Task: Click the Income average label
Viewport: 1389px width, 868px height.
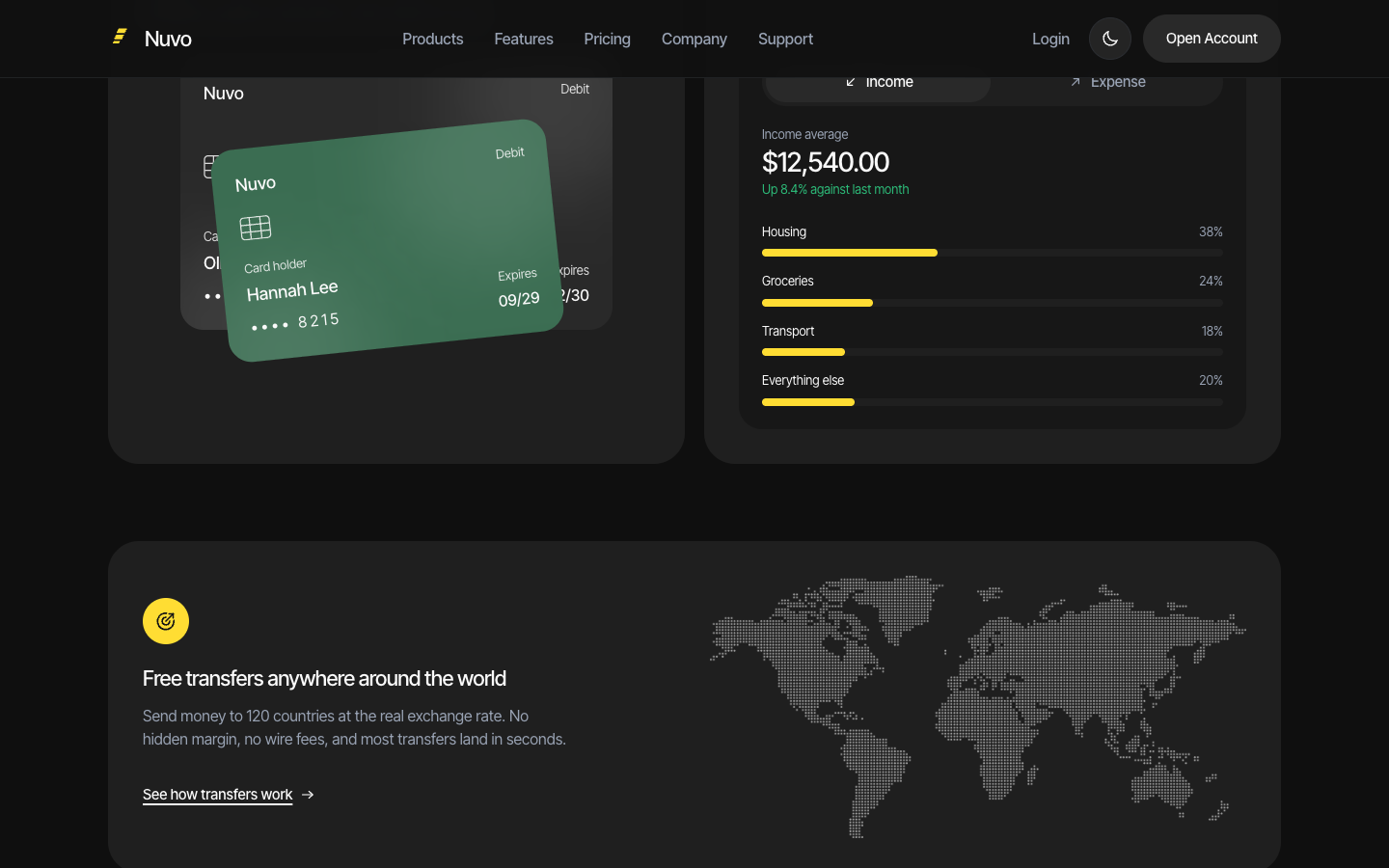Action: coord(805,135)
